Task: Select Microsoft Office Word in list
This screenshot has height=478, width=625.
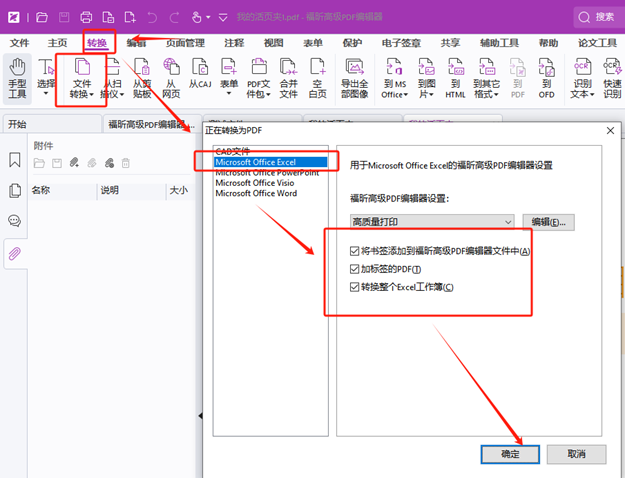Action: (256, 194)
